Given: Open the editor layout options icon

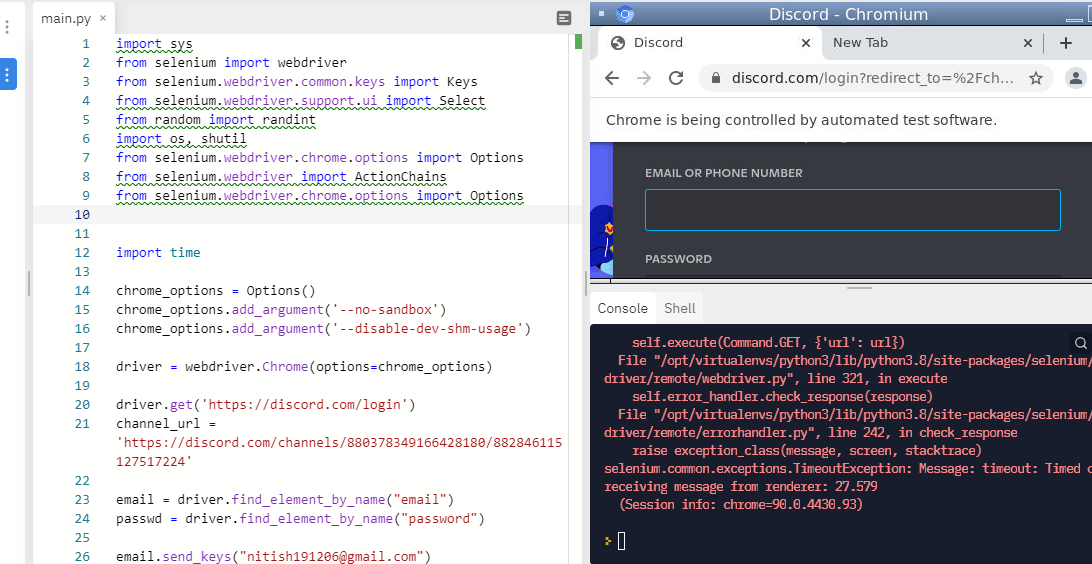Looking at the screenshot, I should [x=564, y=19].
